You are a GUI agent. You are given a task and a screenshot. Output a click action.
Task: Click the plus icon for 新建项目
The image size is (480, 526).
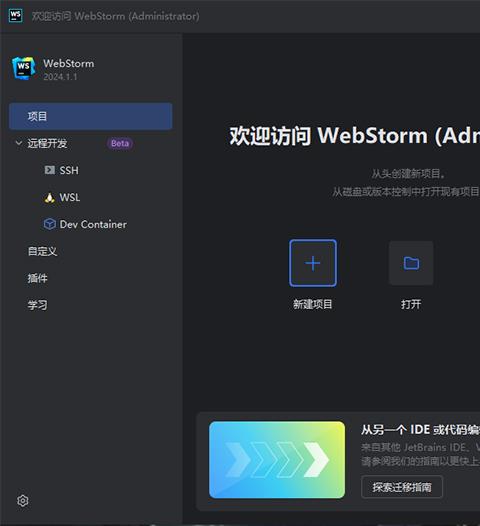click(x=313, y=263)
